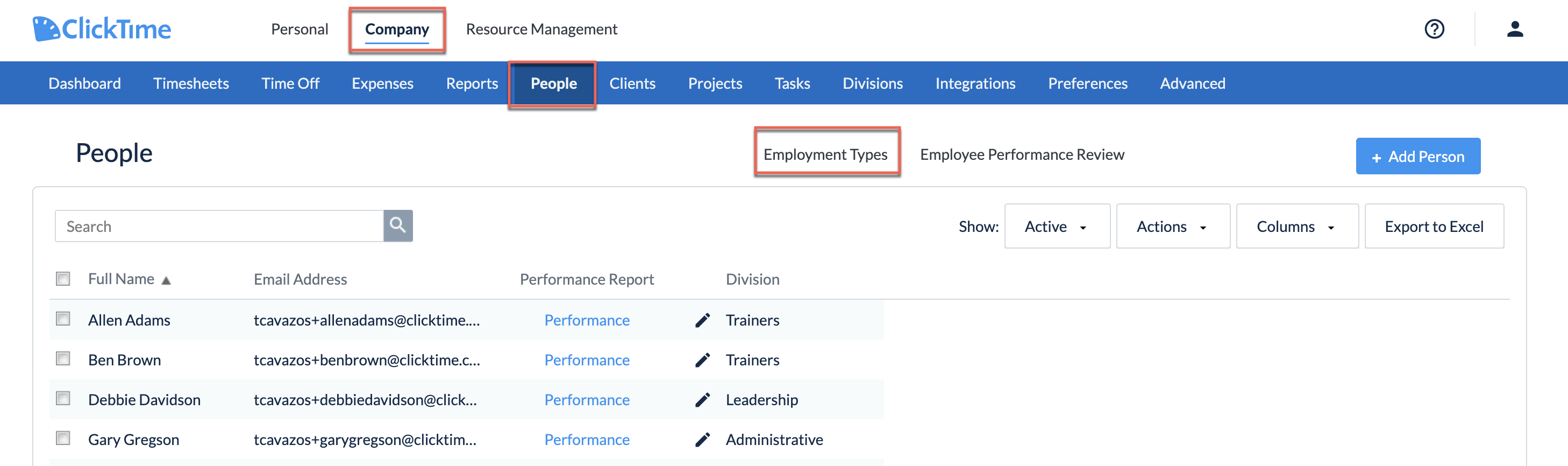This screenshot has width=1568, height=466.
Task: Select the name Ben Brown
Action: pos(124,360)
